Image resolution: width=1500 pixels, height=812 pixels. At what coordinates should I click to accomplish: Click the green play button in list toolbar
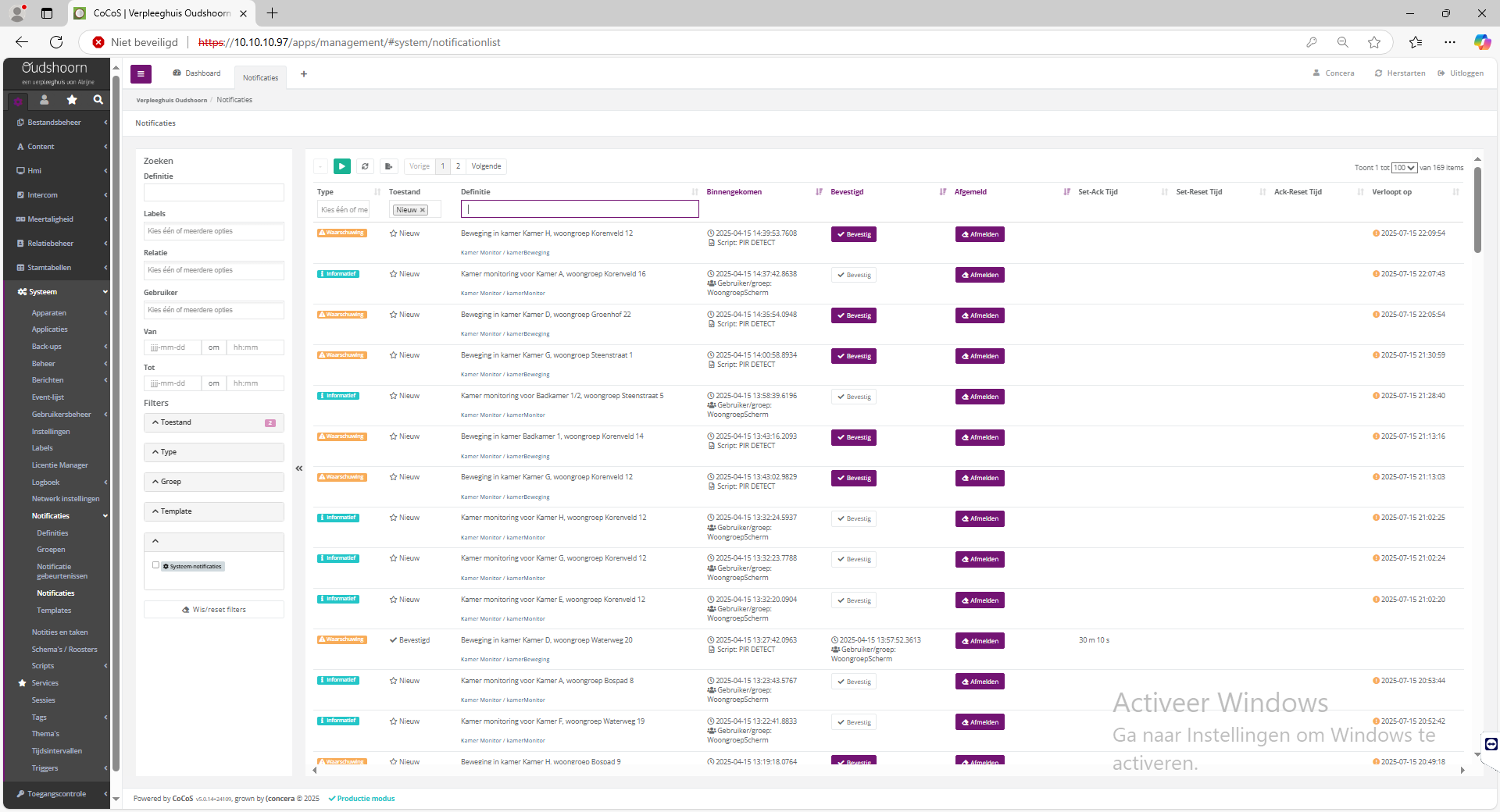[x=341, y=166]
